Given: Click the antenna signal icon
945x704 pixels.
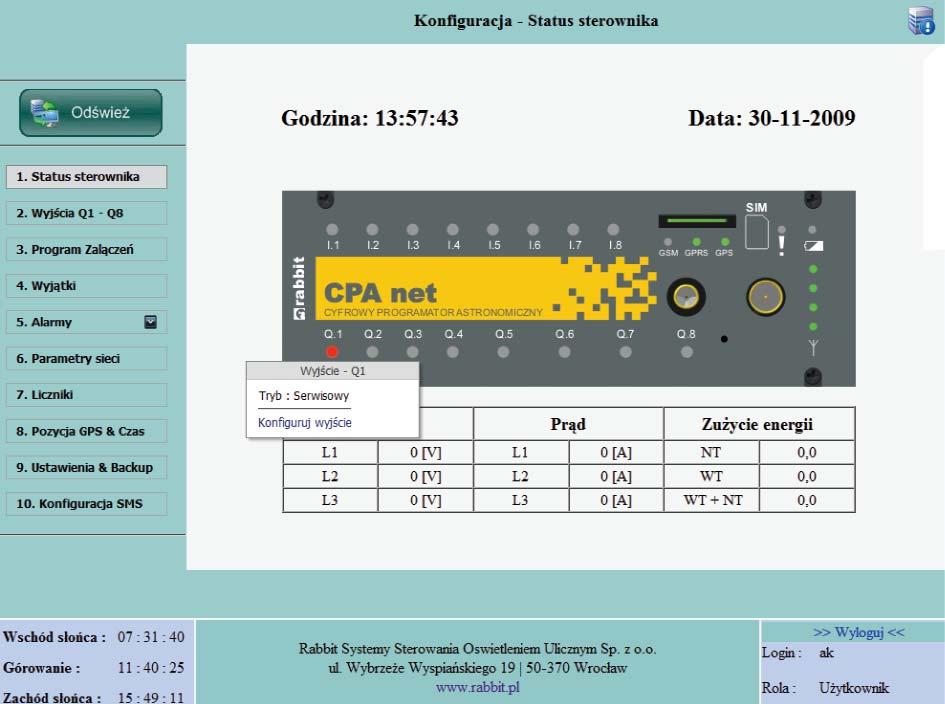Looking at the screenshot, I should click(x=813, y=348).
